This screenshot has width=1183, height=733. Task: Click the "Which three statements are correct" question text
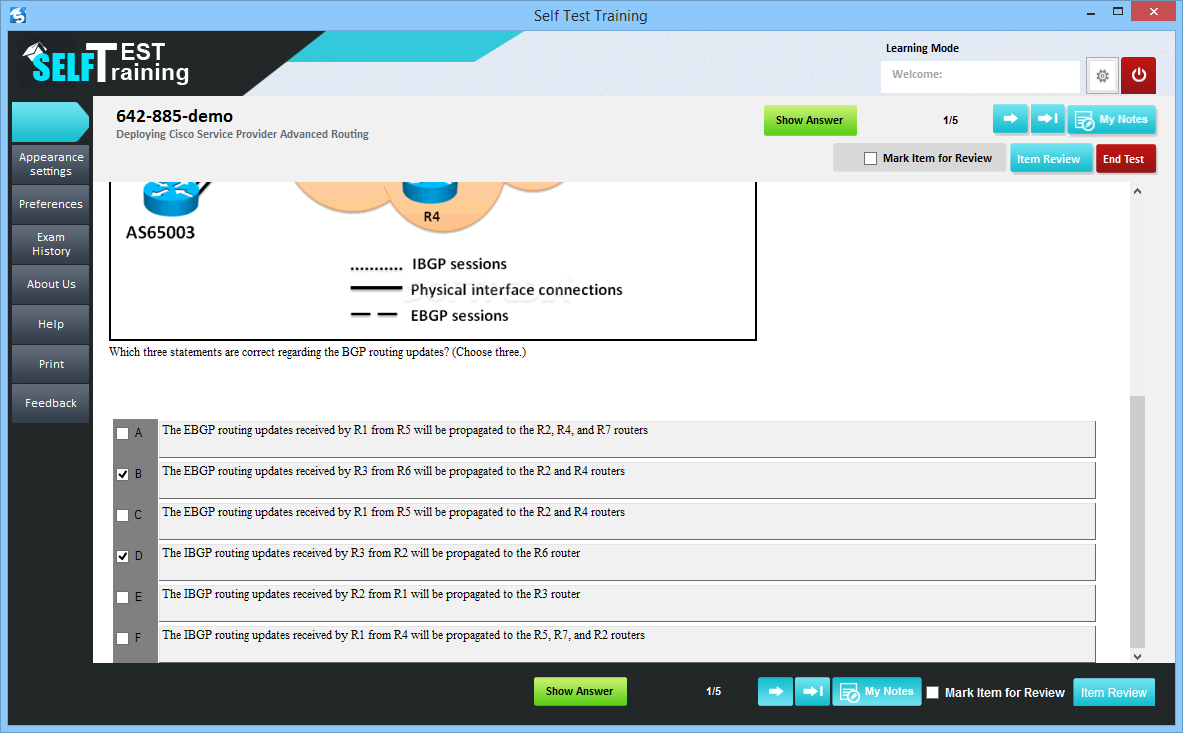click(x=318, y=352)
